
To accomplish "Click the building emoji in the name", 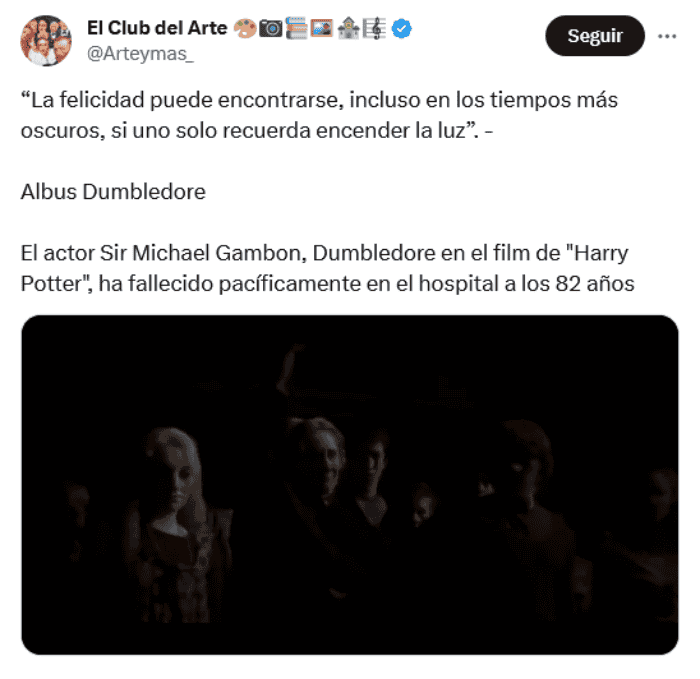I will (x=348, y=29).
